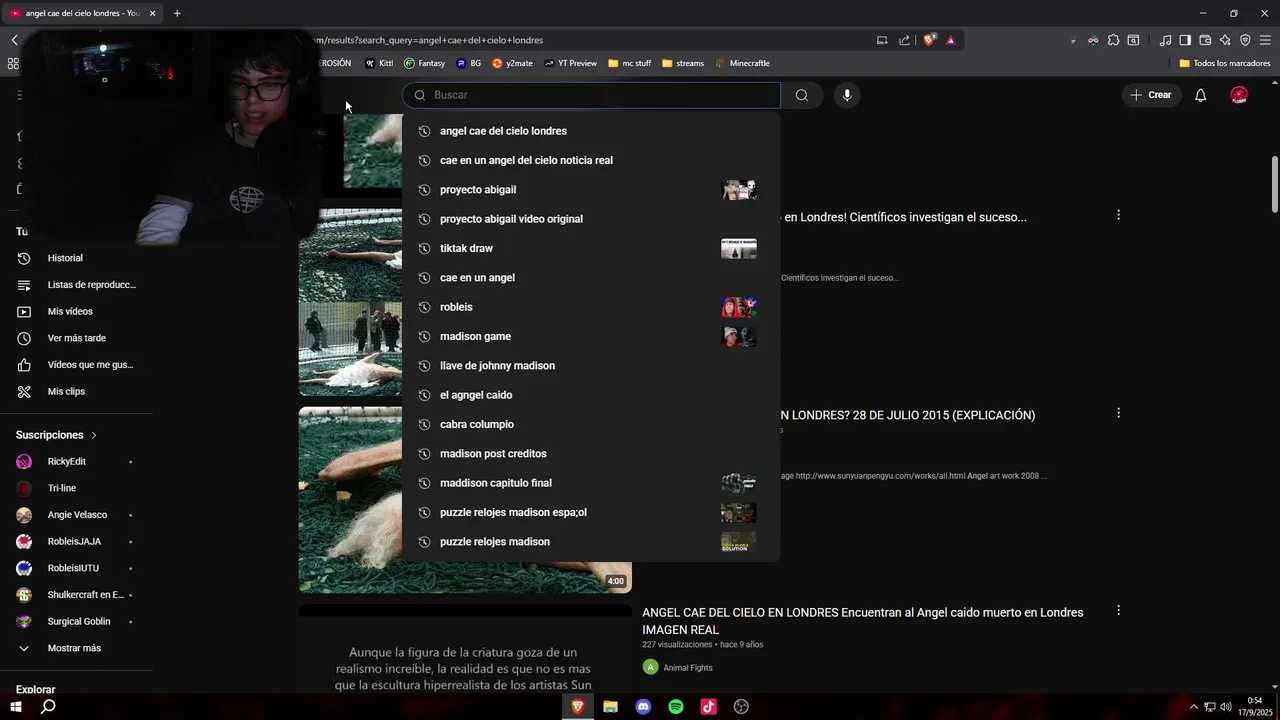This screenshot has width=1280, height=720.
Task: Open YouTube notifications bell
Action: (x=1201, y=95)
